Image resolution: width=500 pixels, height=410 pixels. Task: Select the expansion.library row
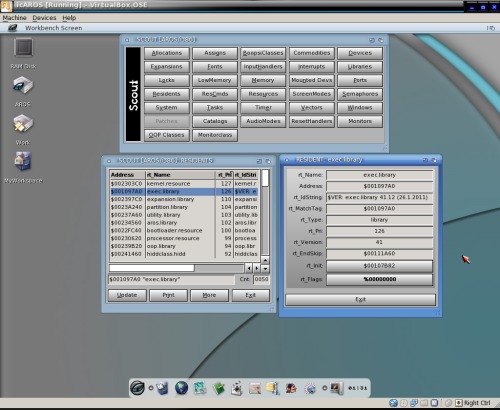(184, 199)
